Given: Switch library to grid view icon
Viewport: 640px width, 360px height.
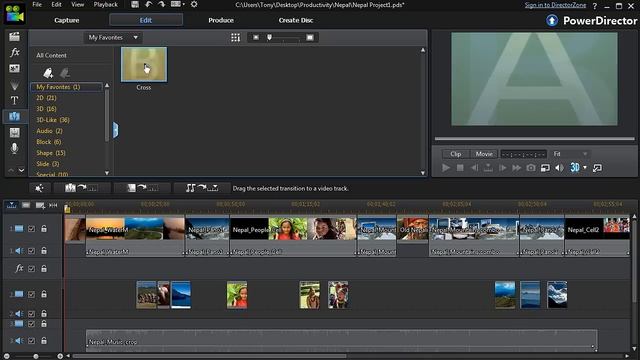Looking at the screenshot, I should coord(236,38).
